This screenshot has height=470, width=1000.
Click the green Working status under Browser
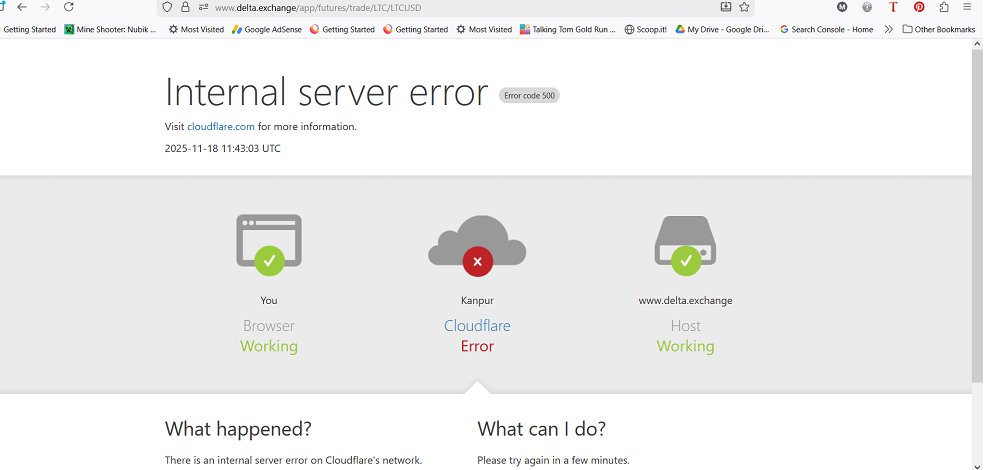[268, 346]
